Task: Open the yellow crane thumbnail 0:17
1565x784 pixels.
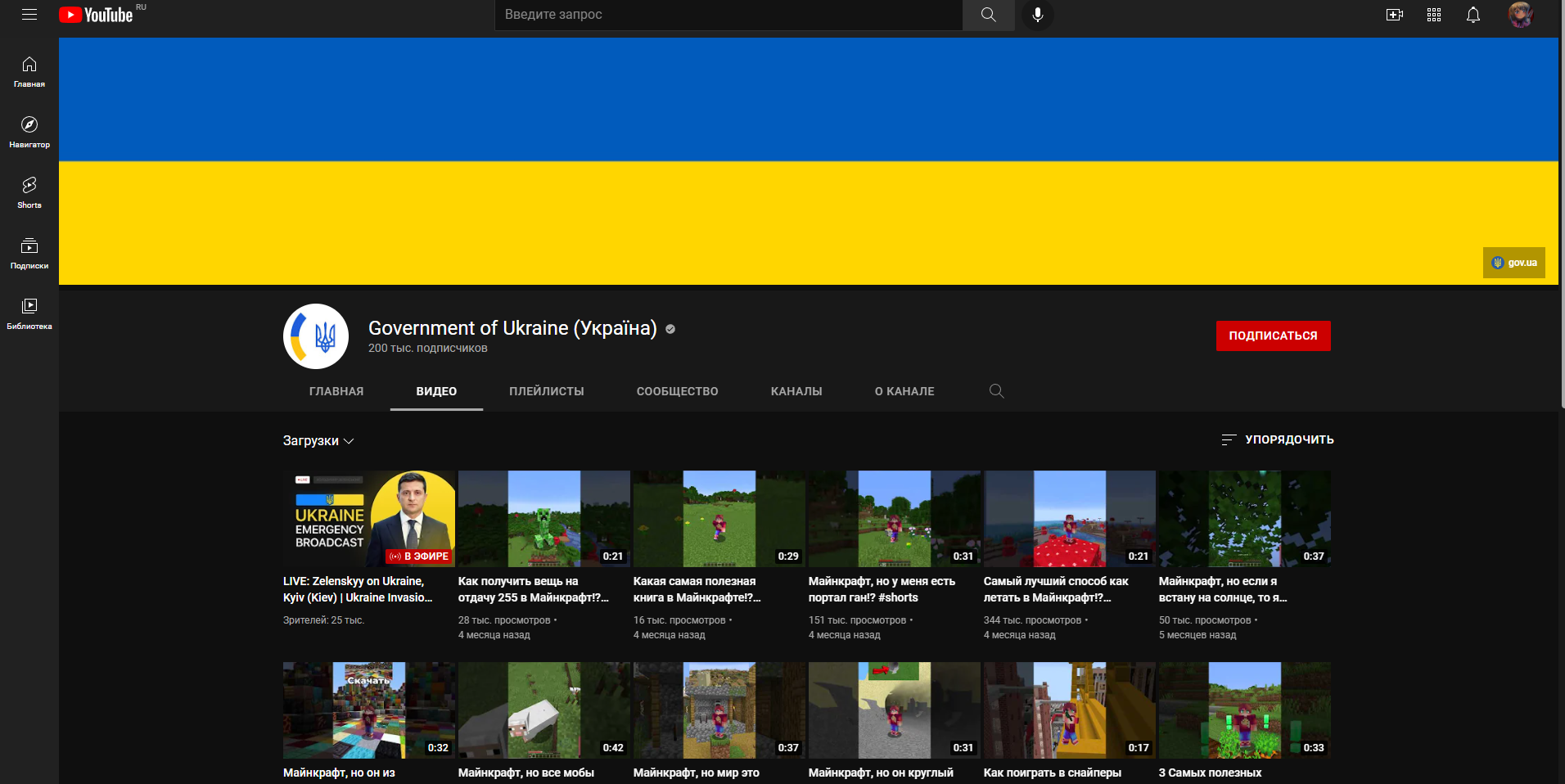Action: (1070, 710)
